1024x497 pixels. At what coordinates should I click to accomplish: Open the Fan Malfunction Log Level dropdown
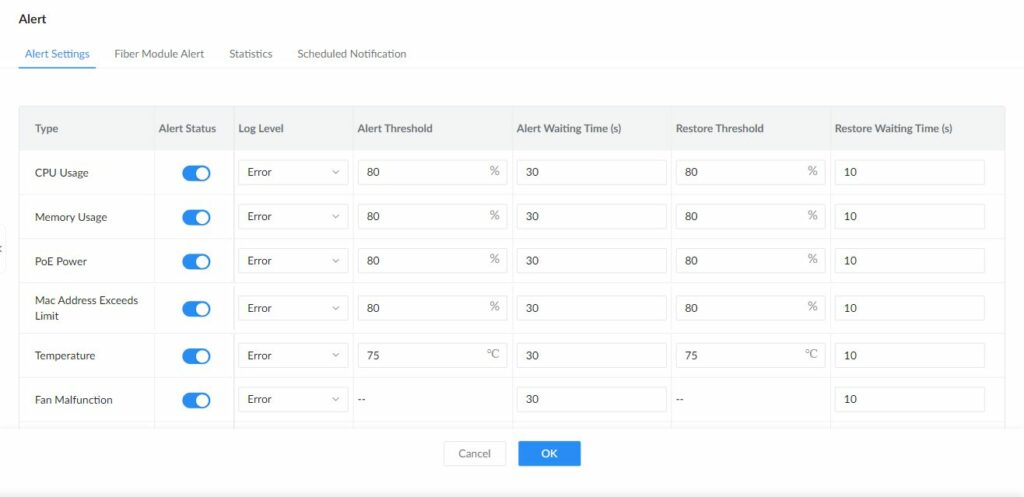pyautogui.click(x=293, y=399)
